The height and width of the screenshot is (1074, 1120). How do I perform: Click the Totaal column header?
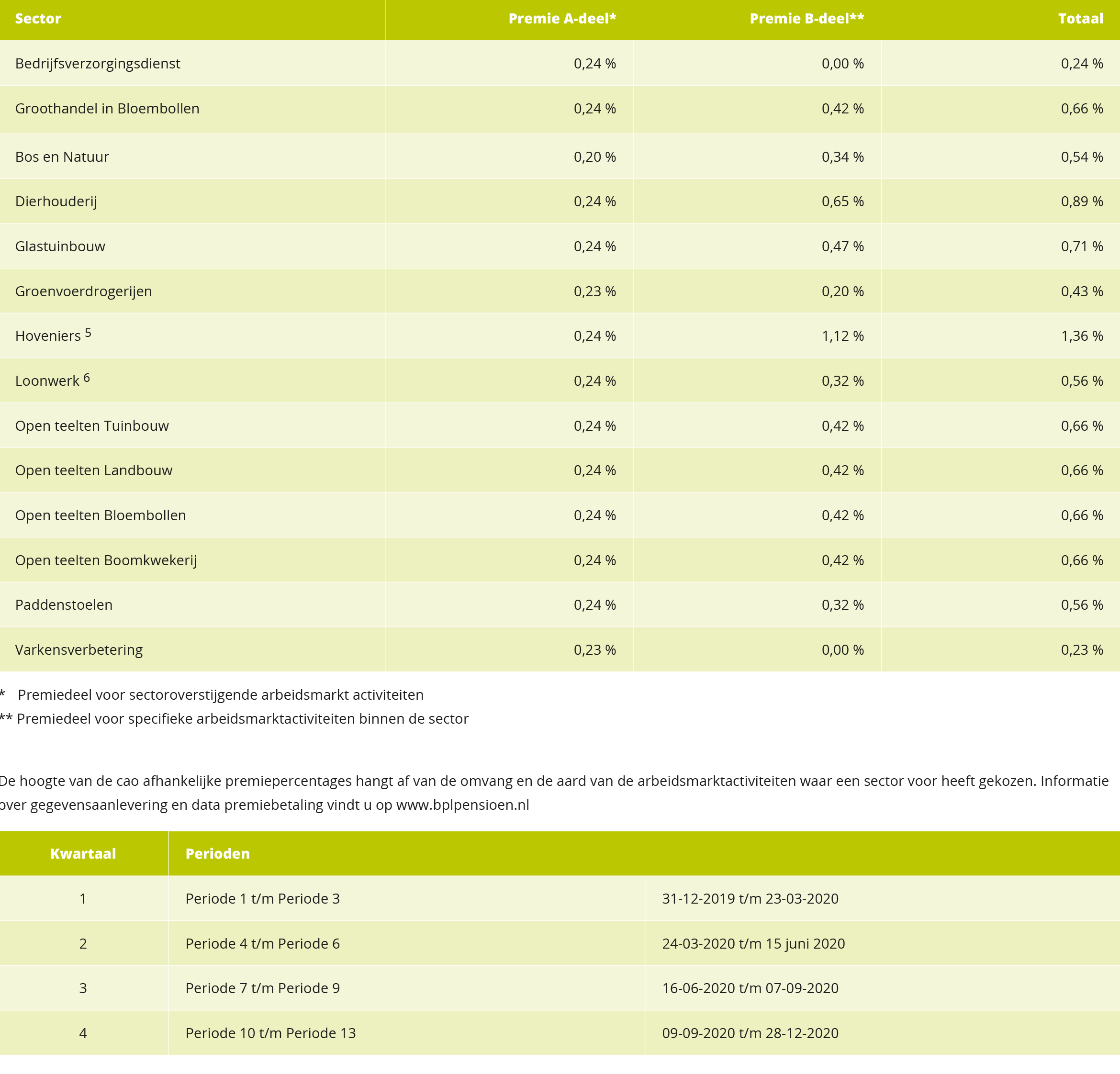click(x=1080, y=19)
